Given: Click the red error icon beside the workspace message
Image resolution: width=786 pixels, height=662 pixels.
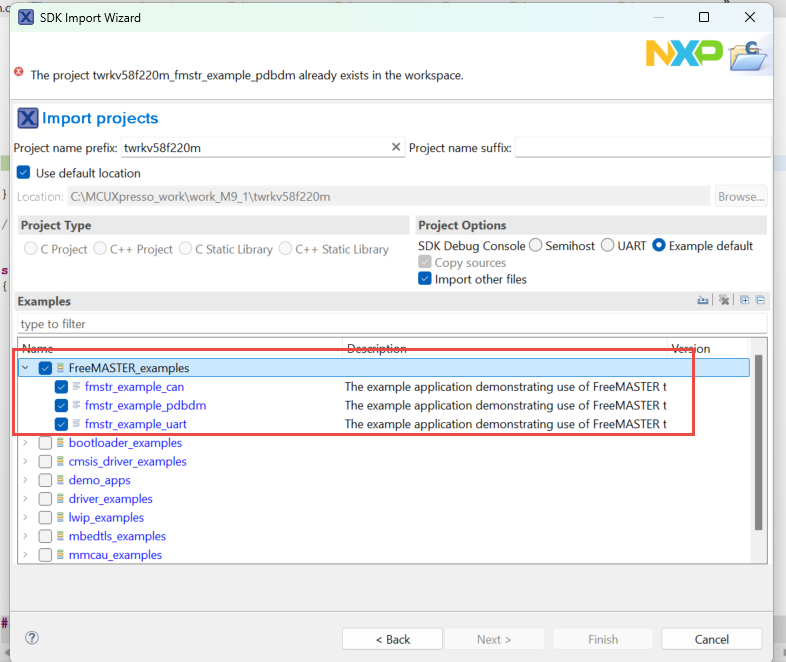Looking at the screenshot, I should click(x=19, y=72).
